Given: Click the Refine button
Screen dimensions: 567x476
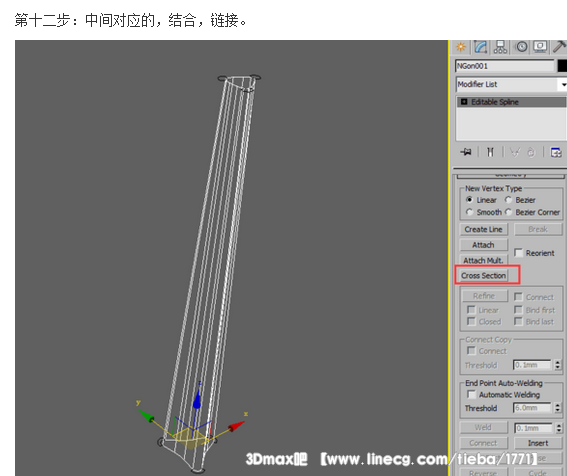Looking at the screenshot, I should coord(484,296).
